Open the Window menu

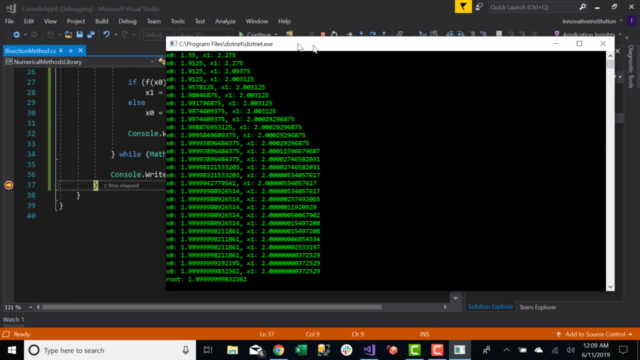click(x=257, y=21)
